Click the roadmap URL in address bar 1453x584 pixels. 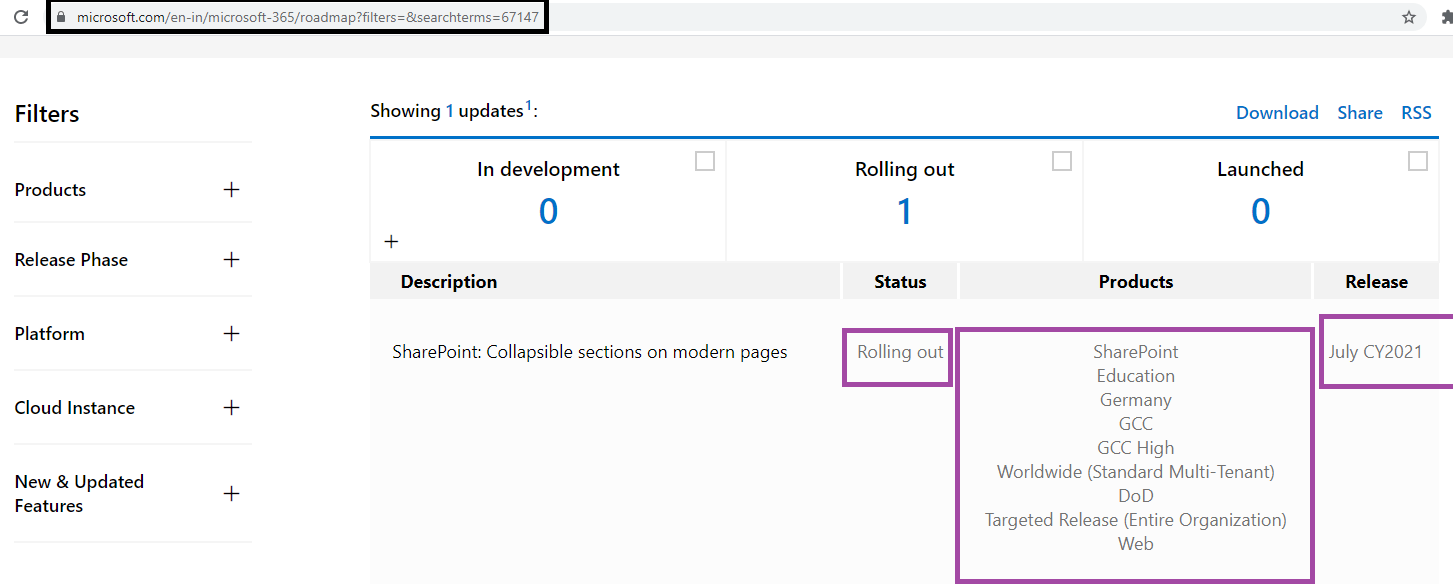[307, 17]
